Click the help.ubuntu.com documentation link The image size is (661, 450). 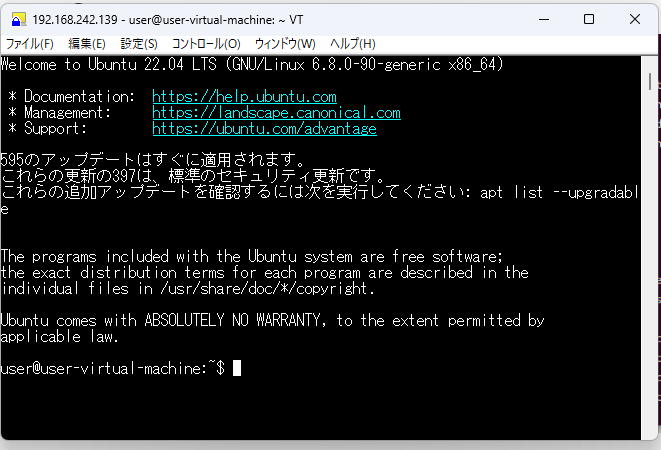tap(244, 97)
